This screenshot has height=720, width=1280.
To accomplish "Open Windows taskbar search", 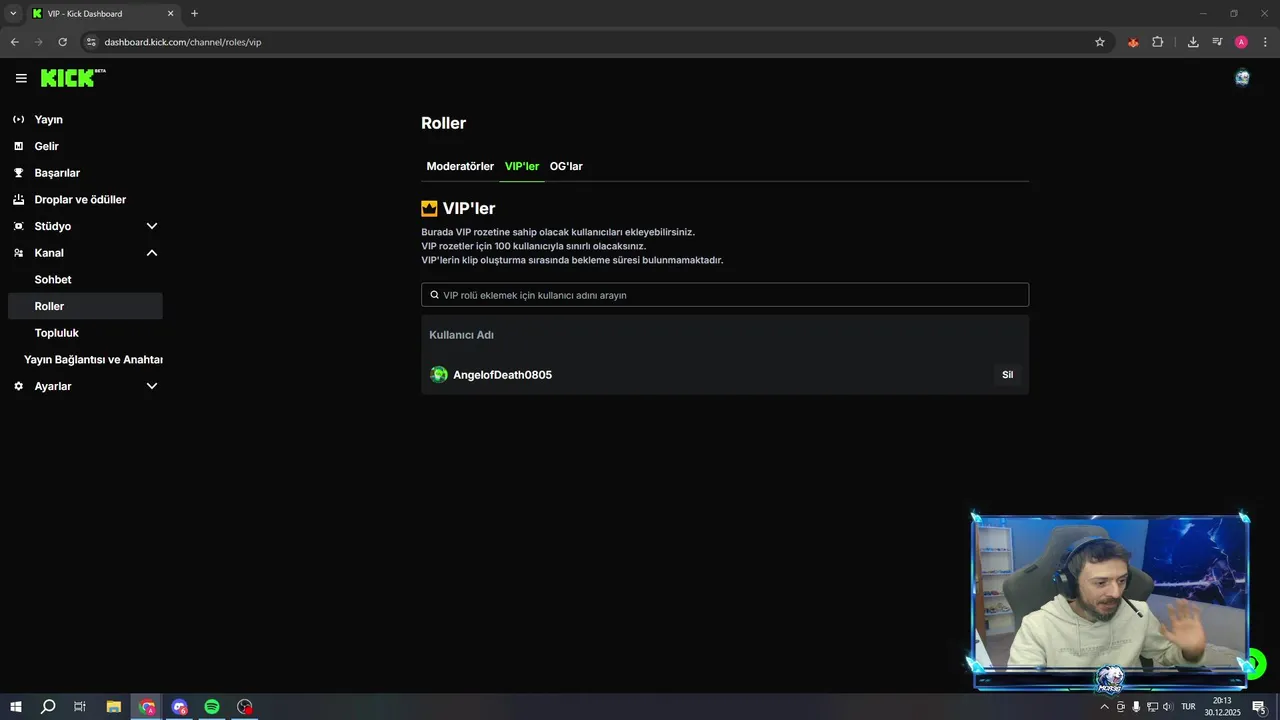I will (x=47, y=707).
